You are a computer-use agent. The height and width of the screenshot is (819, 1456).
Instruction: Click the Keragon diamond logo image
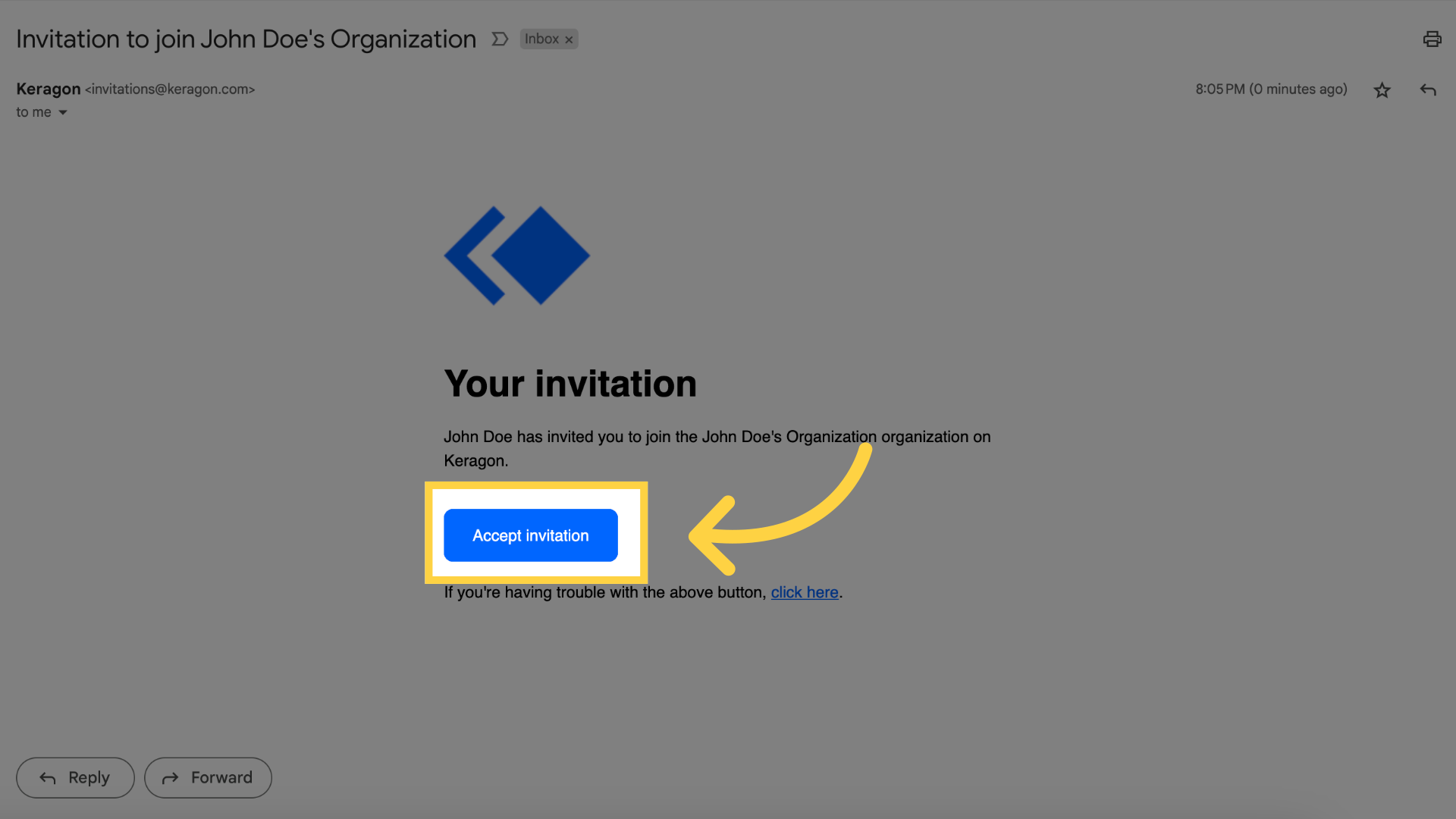(516, 256)
